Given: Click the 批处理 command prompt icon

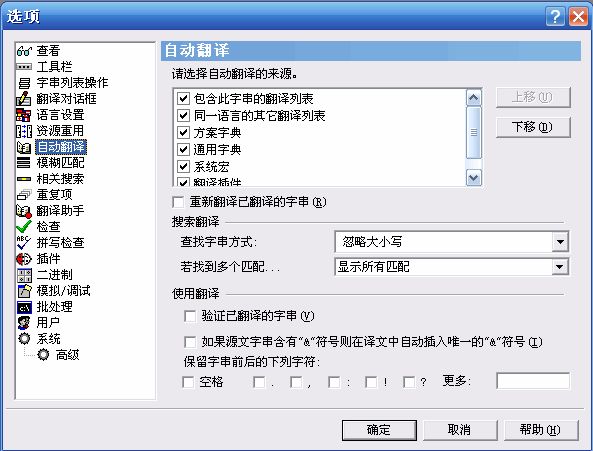Looking at the screenshot, I should pyautogui.click(x=24, y=307).
